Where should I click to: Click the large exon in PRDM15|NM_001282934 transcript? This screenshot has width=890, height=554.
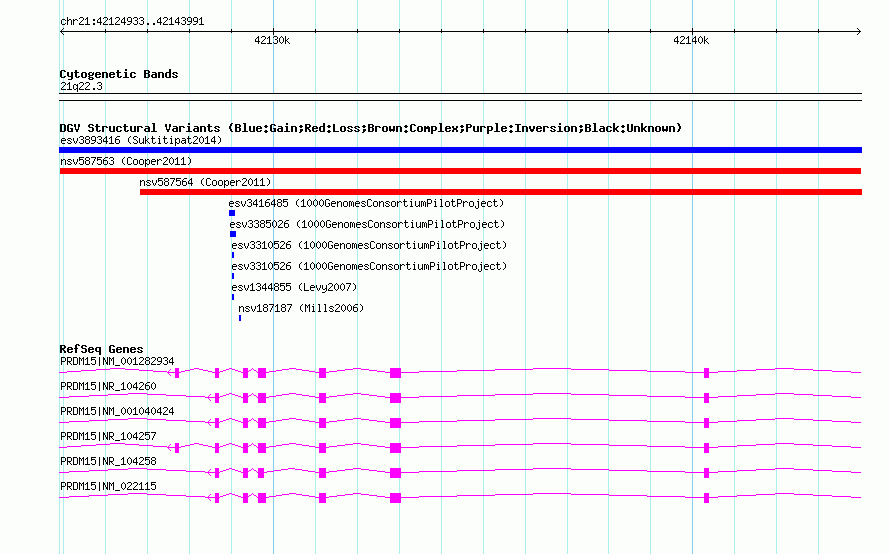click(396, 373)
